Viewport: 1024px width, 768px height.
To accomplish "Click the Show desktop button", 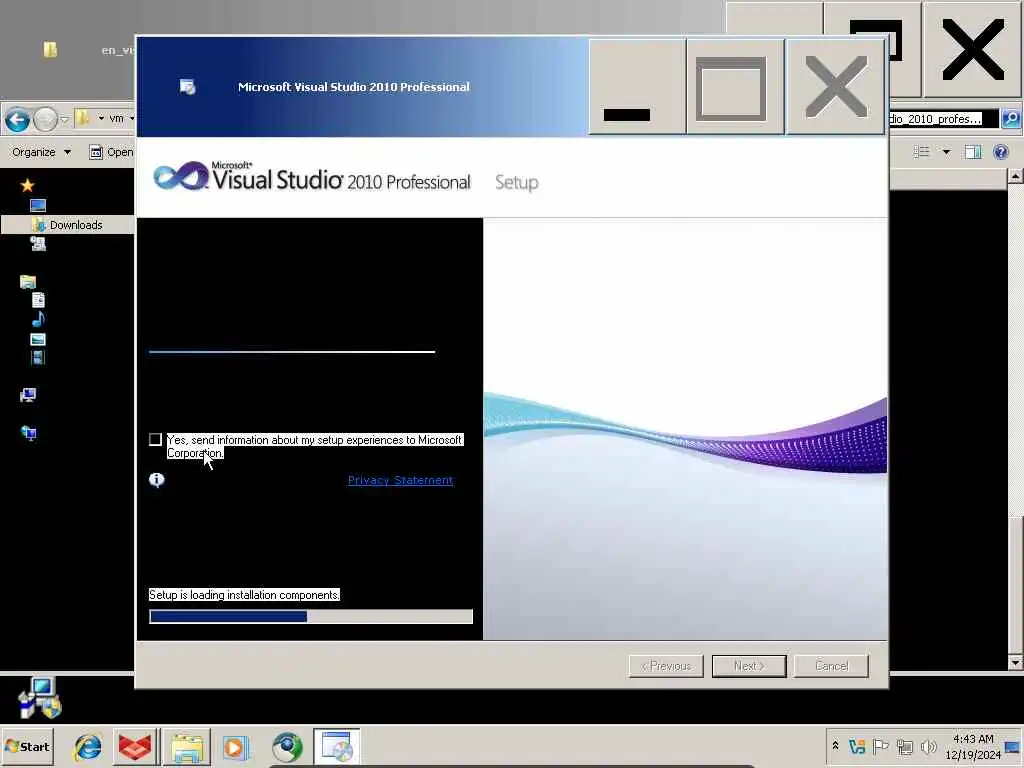I will click(x=1014, y=747).
